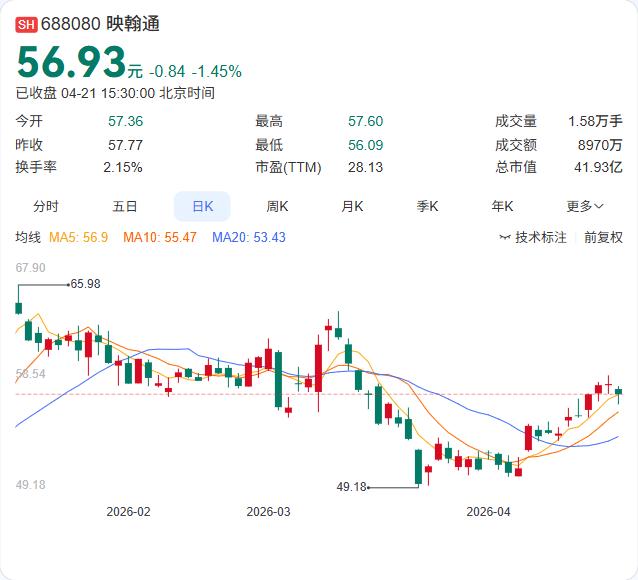Click the 2026-04 date axis label

click(x=488, y=512)
